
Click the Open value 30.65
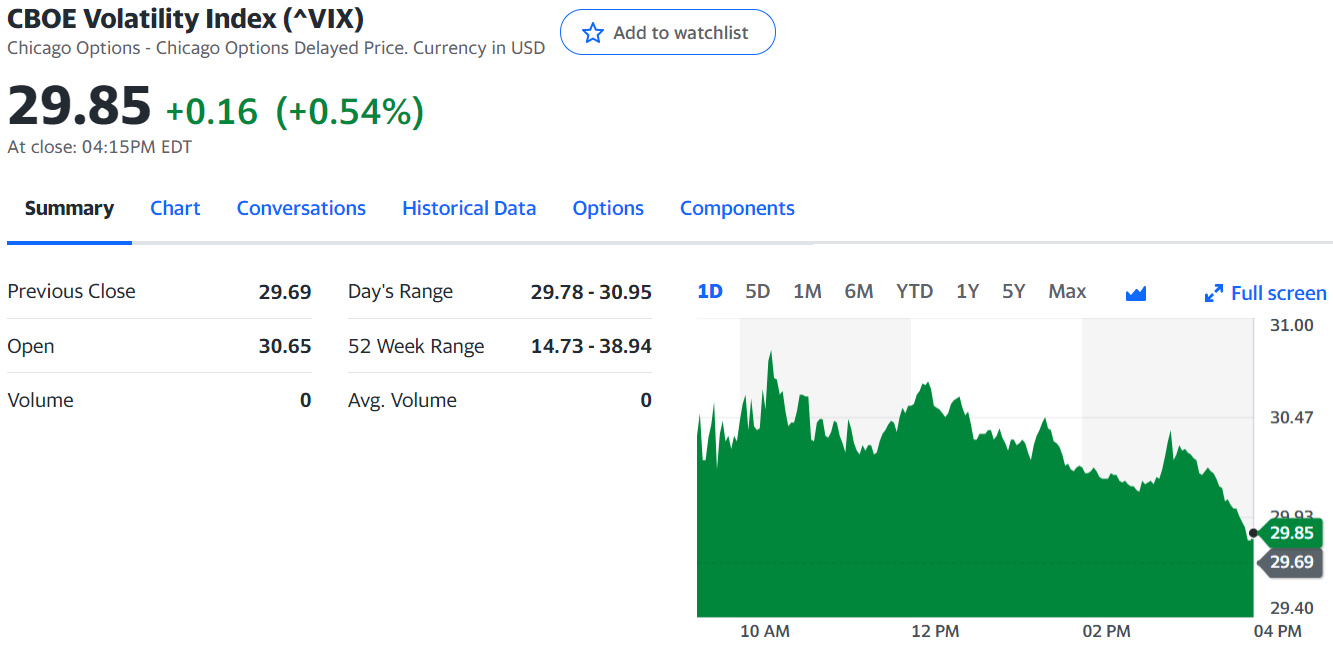[x=285, y=346]
